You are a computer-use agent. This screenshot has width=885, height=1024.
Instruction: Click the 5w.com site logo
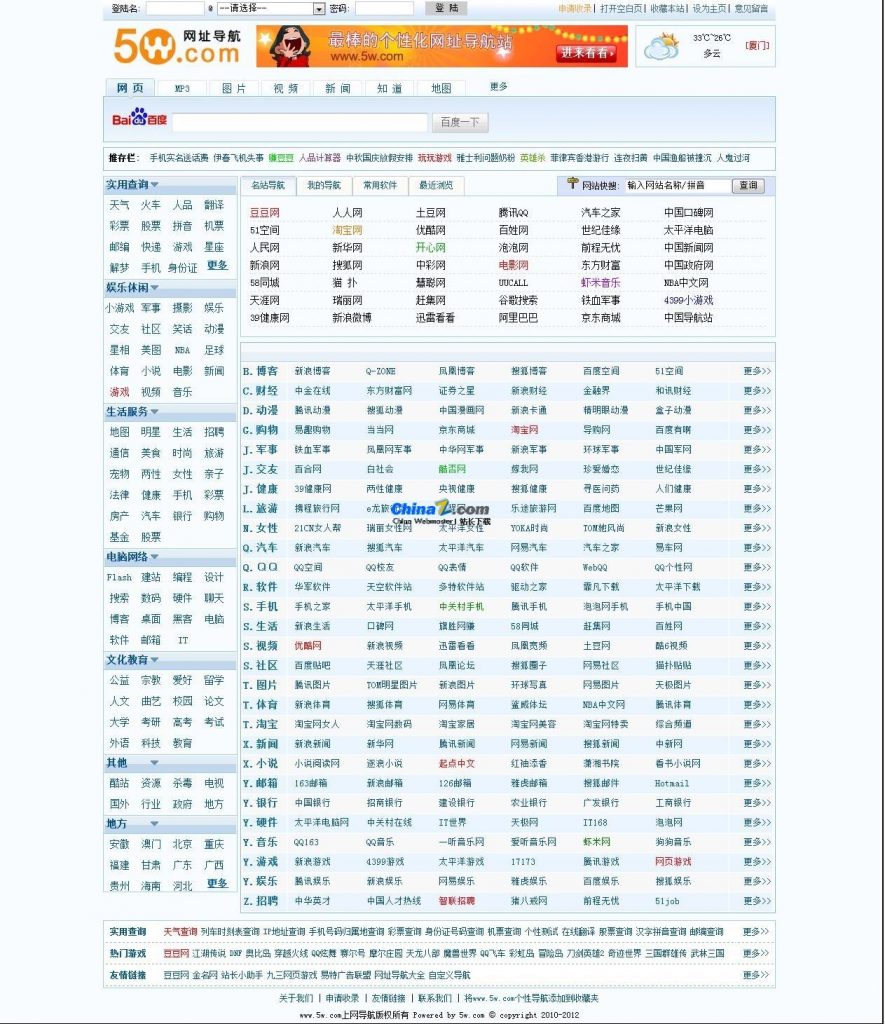[176, 46]
